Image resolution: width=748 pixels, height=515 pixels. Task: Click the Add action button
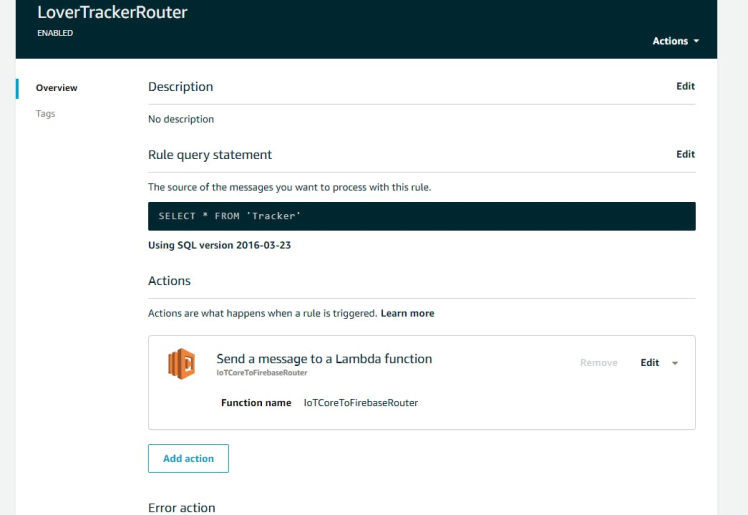[x=188, y=458]
